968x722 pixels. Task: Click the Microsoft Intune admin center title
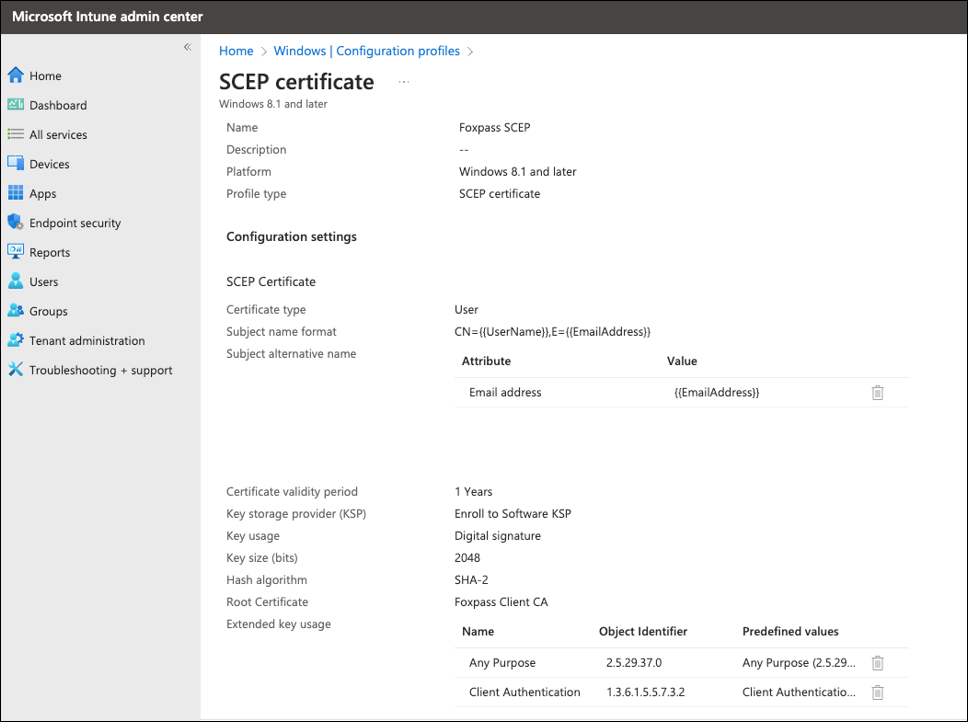[107, 17]
